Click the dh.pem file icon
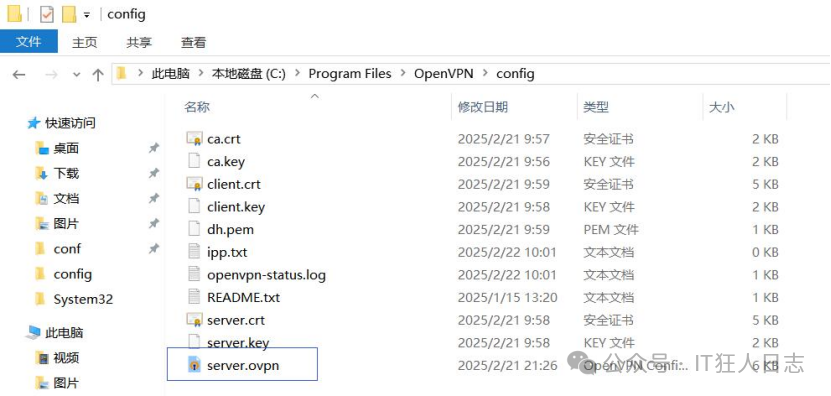 tap(195, 229)
